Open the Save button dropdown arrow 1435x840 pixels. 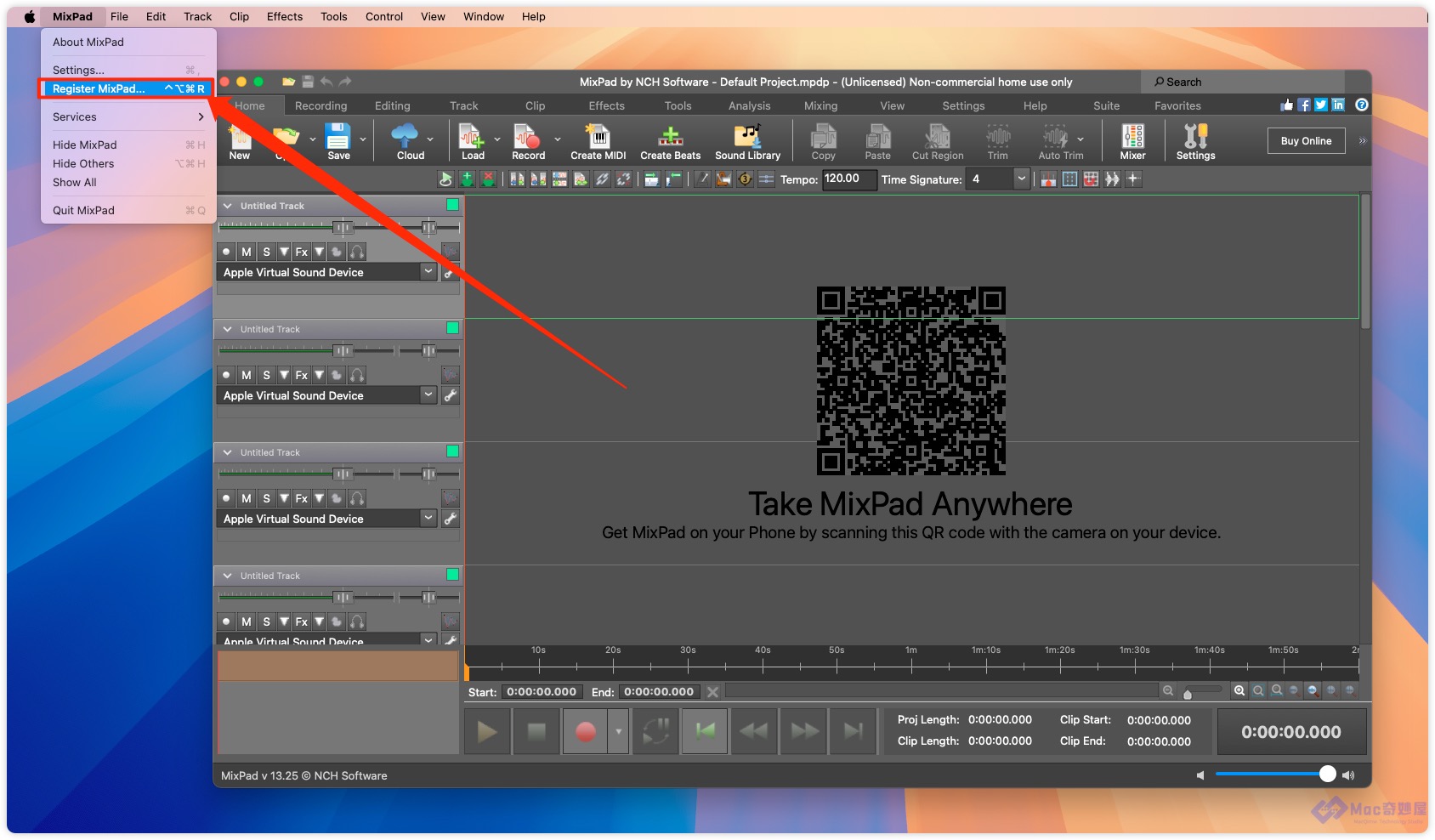[x=363, y=139]
